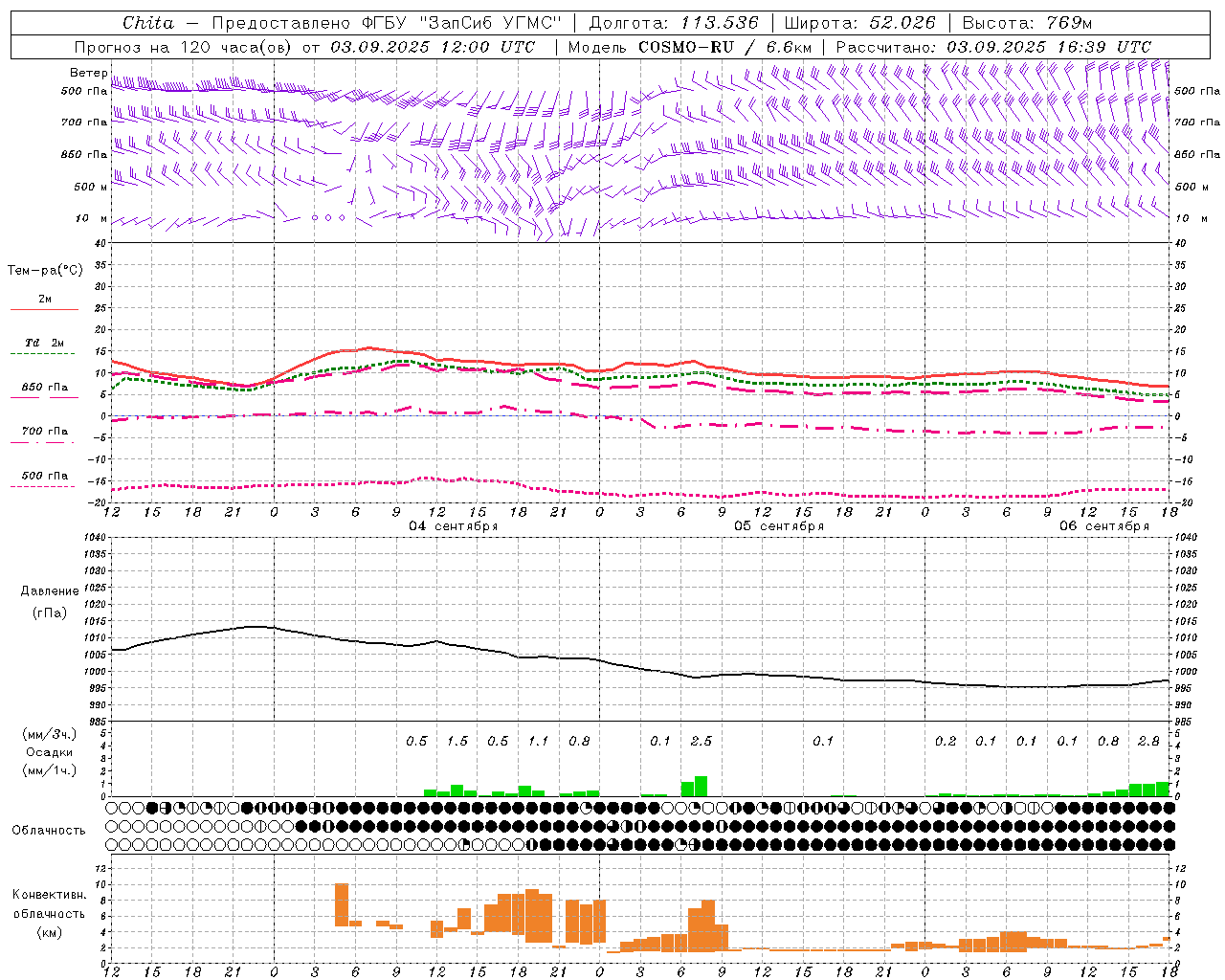Click the 3-hour precipitation value 0.2

click(946, 742)
